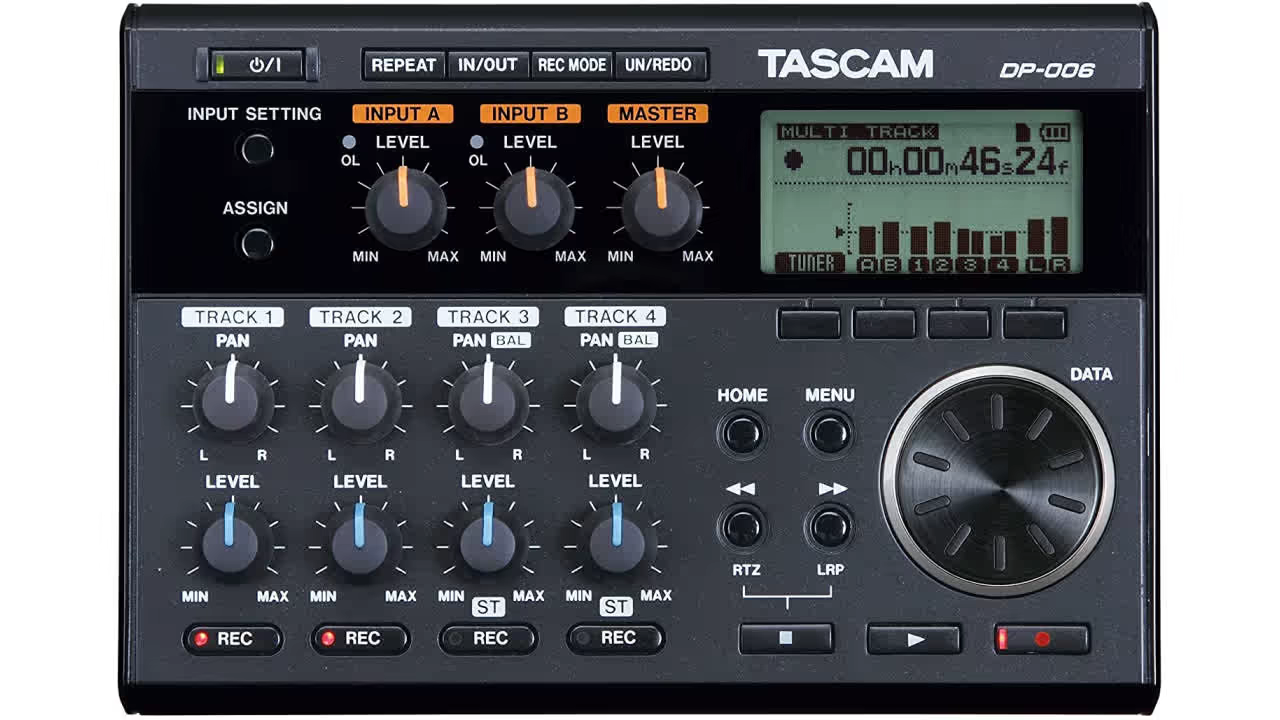This screenshot has height=720, width=1280.
Task: Click the TRACK 3 LEVEL knob
Action: 488,543
